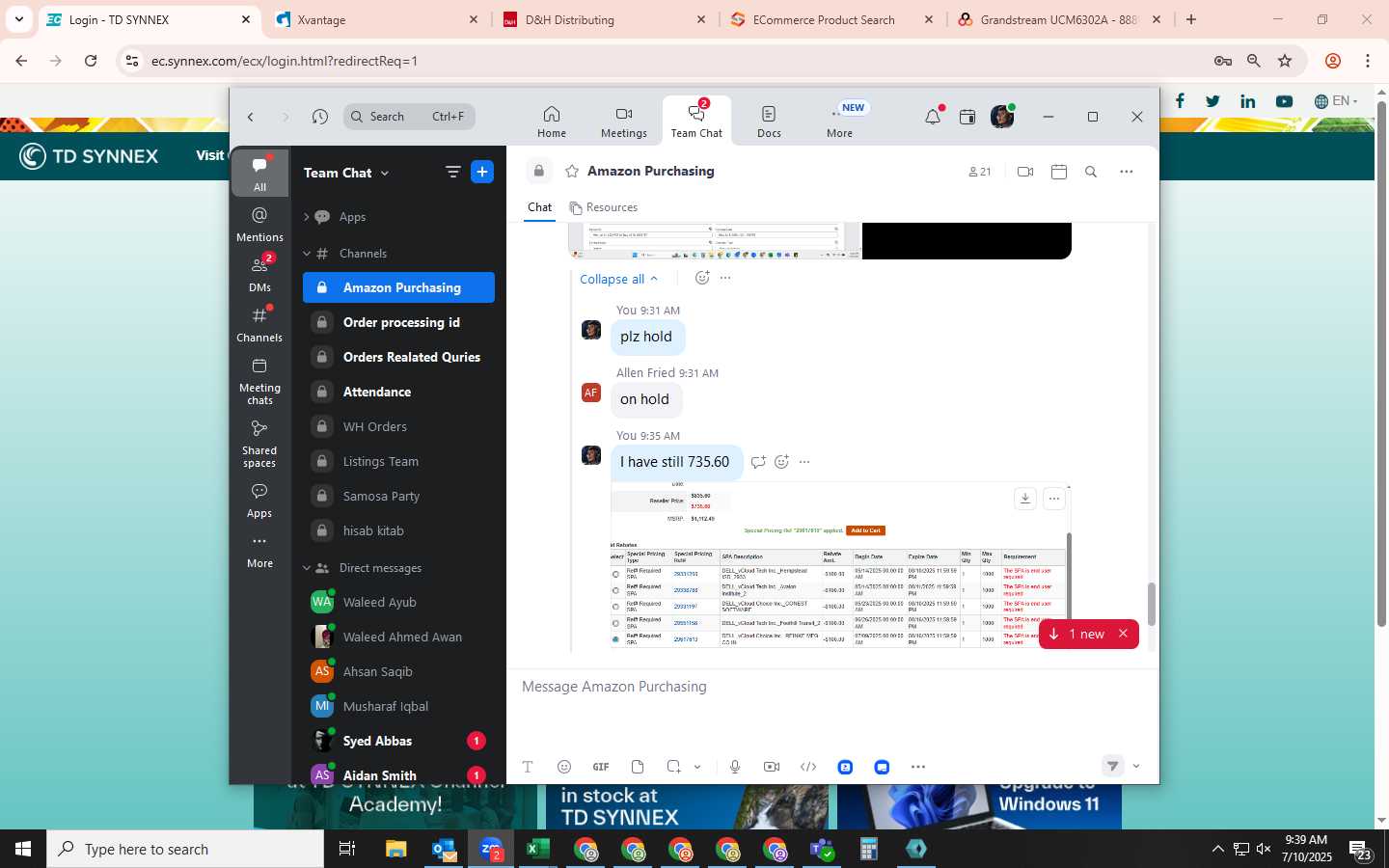Screen dimensions: 1389x868
Task: Open screenshot options dropdown arrow
Action: click(697, 767)
